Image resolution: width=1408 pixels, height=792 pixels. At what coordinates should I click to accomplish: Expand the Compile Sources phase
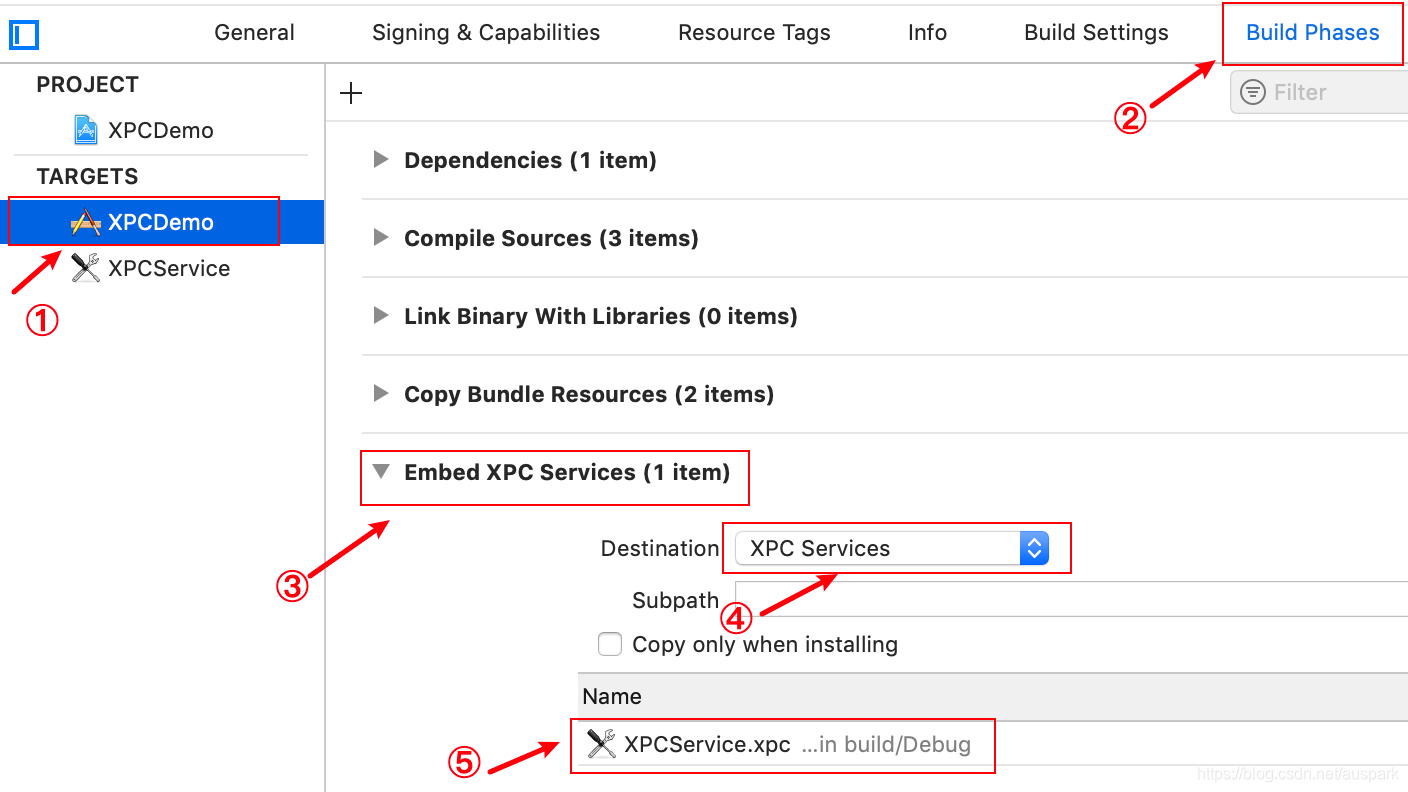coord(380,238)
